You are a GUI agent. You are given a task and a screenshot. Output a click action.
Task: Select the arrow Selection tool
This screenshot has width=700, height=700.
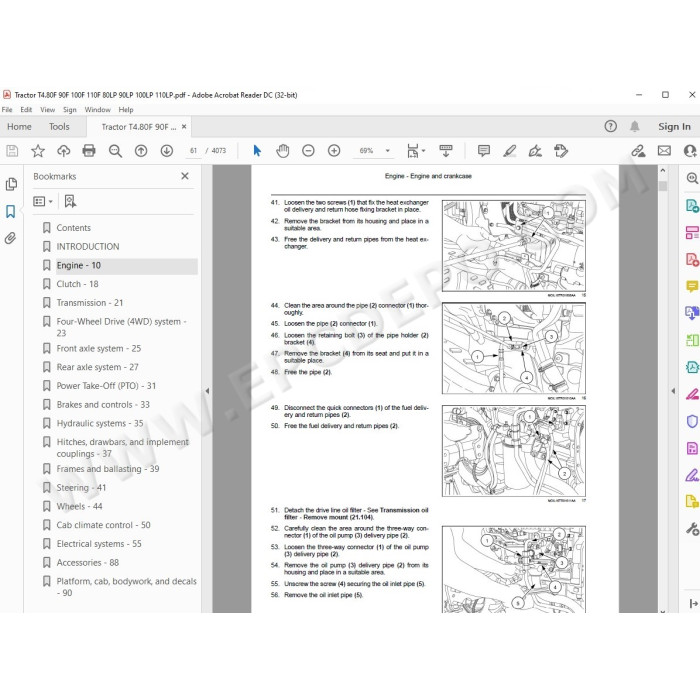[x=257, y=151]
